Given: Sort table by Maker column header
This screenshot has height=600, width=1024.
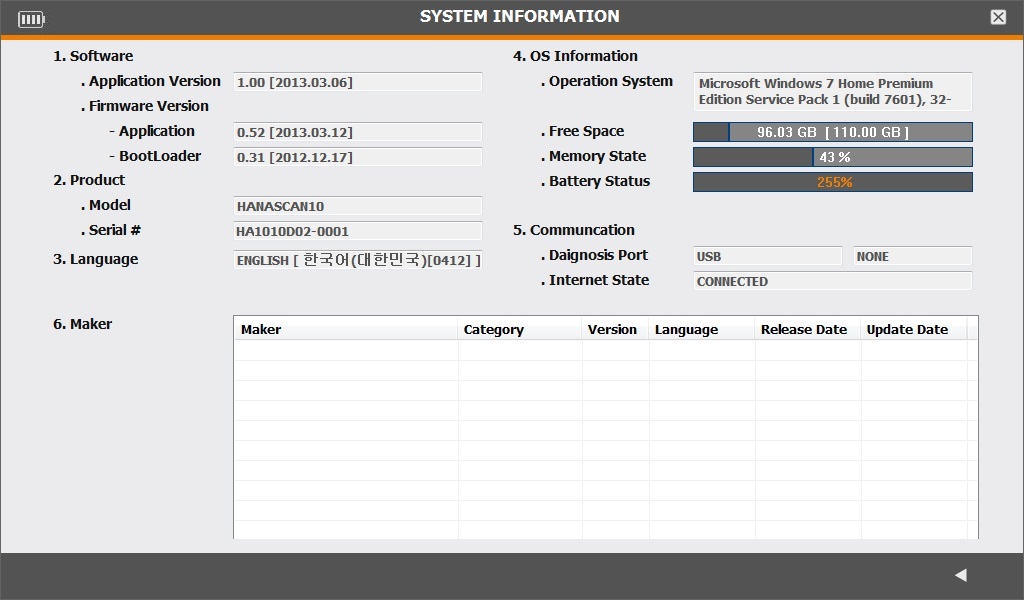Looking at the screenshot, I should point(346,329).
